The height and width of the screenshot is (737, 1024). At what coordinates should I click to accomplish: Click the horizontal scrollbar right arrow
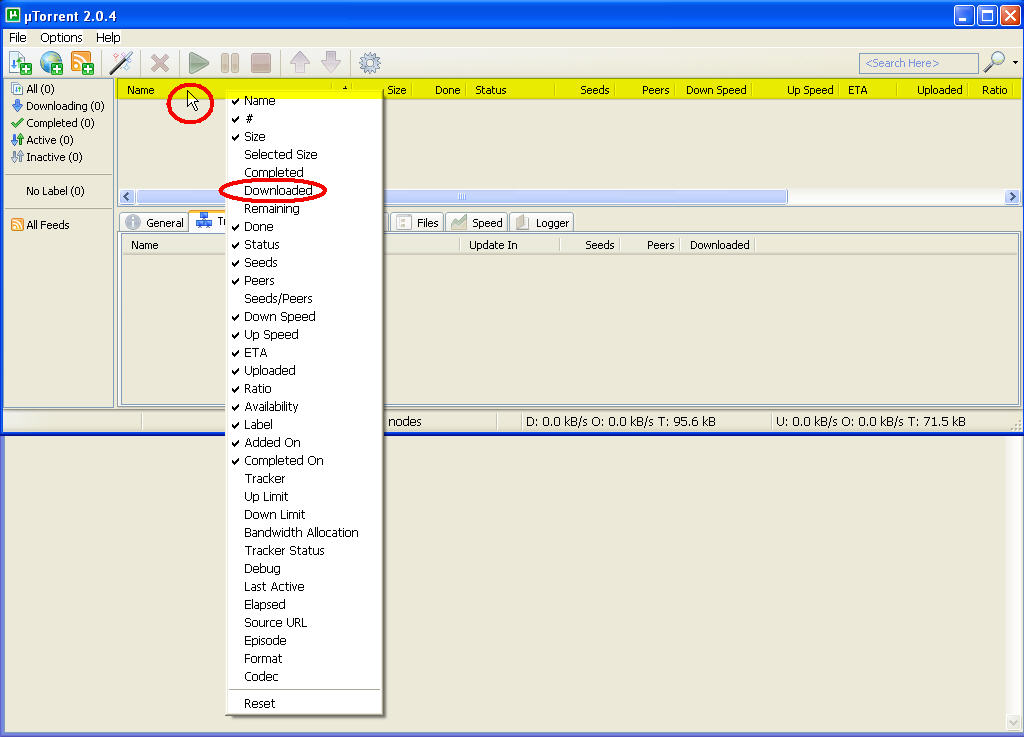pyautogui.click(x=1012, y=197)
